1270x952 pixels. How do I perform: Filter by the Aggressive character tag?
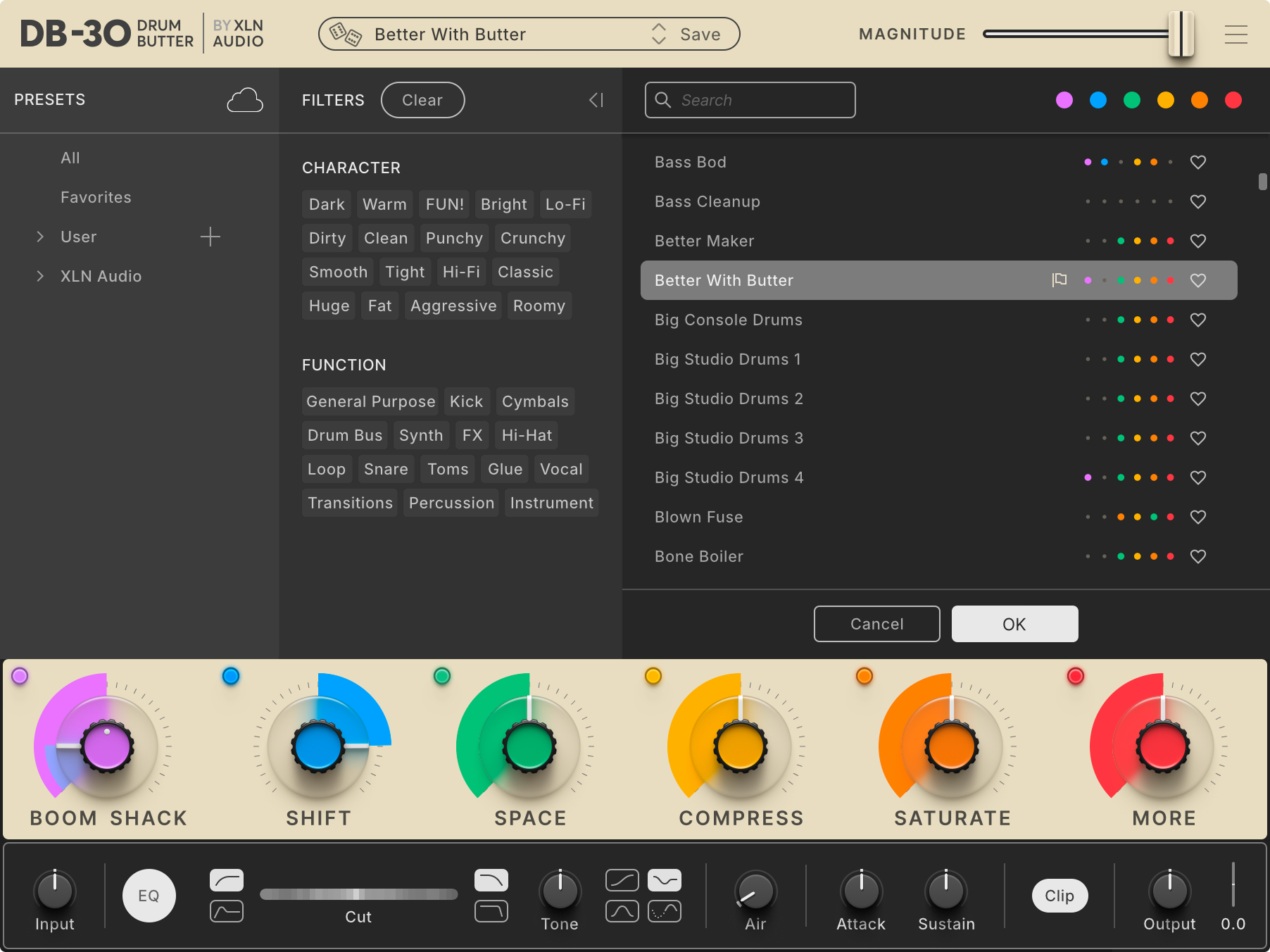pos(453,306)
